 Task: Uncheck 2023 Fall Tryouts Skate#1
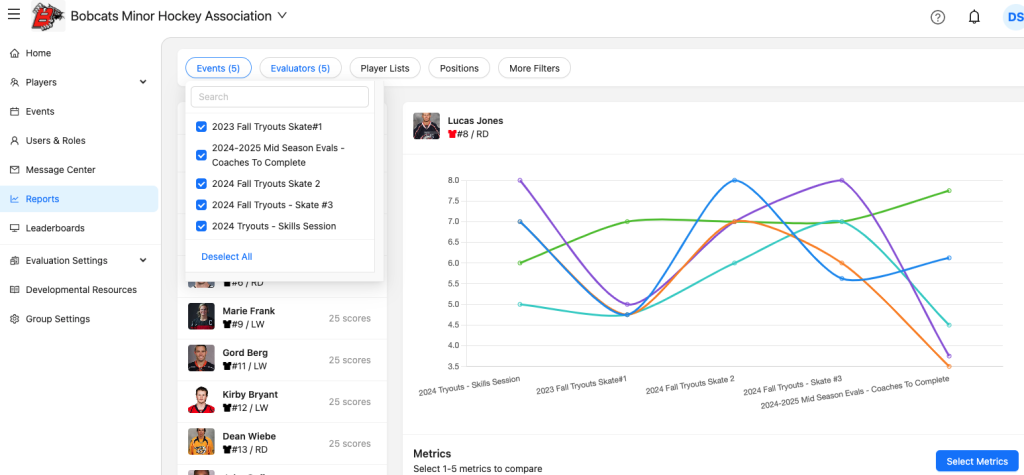pos(202,127)
